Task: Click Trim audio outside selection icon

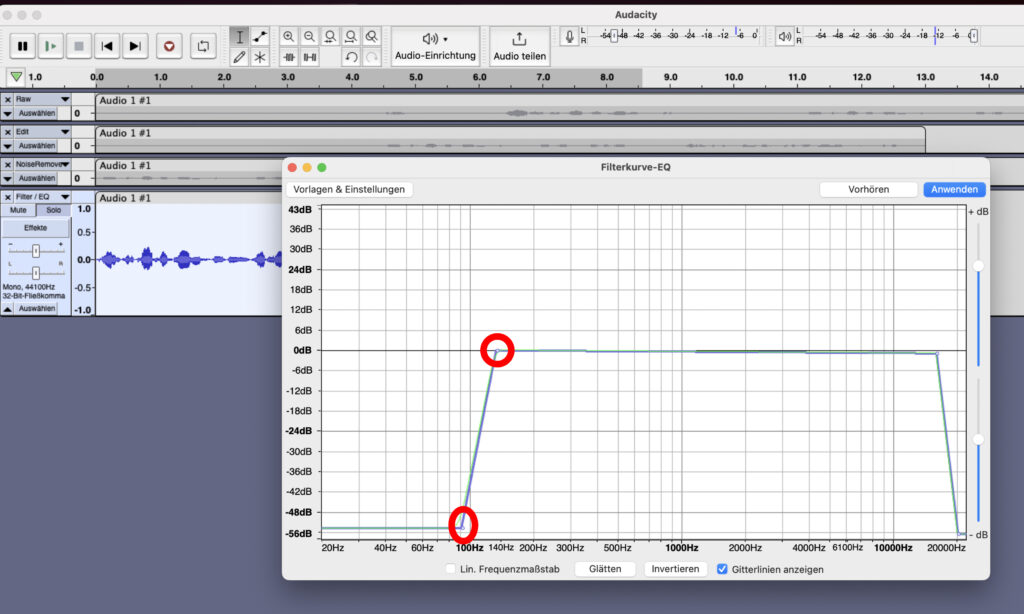Action: tap(289, 57)
